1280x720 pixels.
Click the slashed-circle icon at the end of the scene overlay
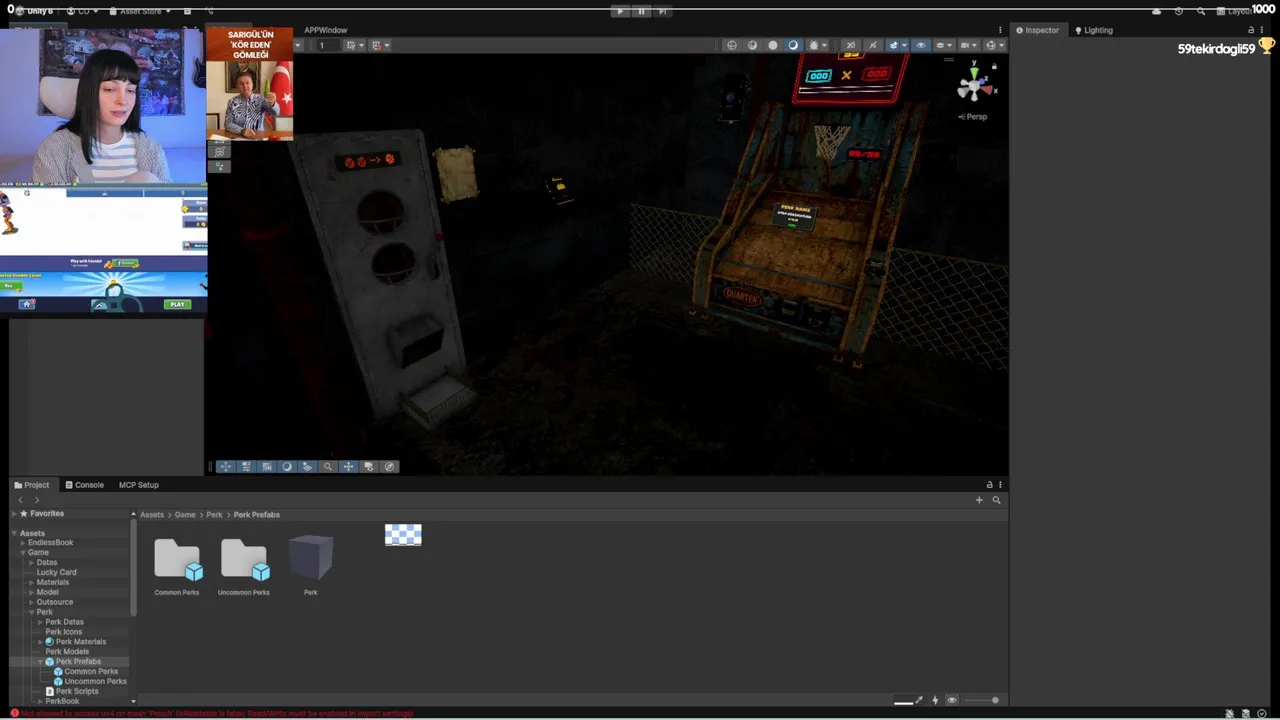(x=389, y=466)
